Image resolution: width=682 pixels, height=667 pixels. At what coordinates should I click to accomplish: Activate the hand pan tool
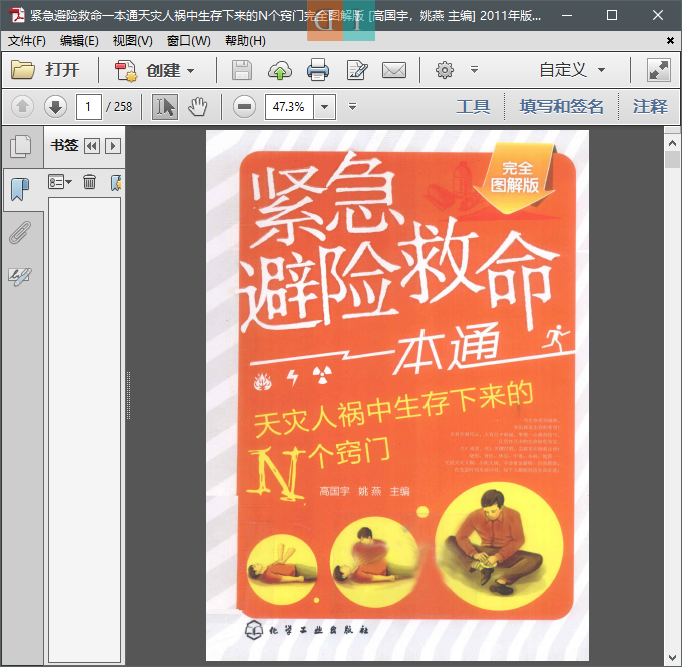(197, 107)
